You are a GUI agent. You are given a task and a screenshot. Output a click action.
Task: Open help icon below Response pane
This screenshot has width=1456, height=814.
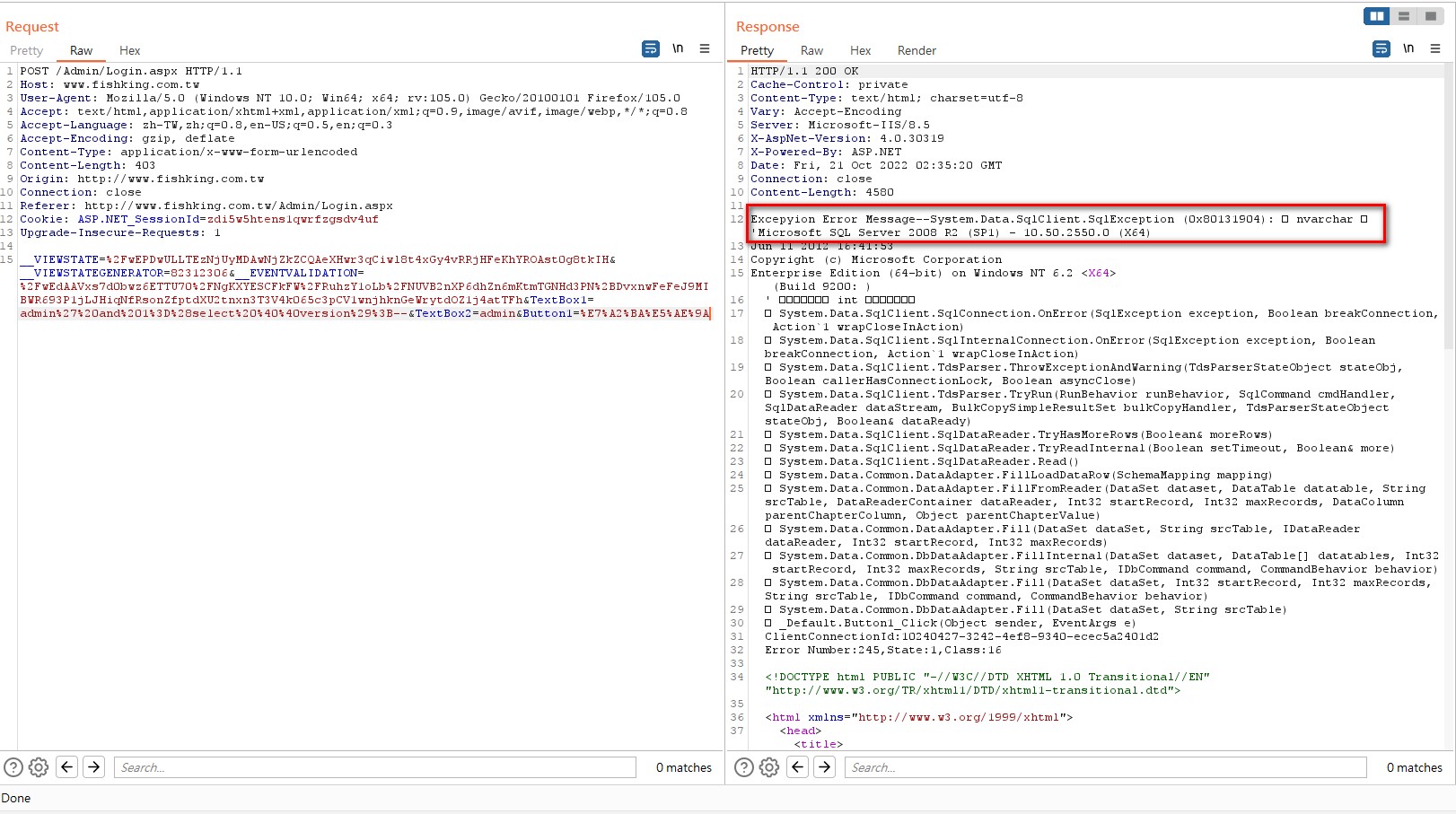point(744,767)
